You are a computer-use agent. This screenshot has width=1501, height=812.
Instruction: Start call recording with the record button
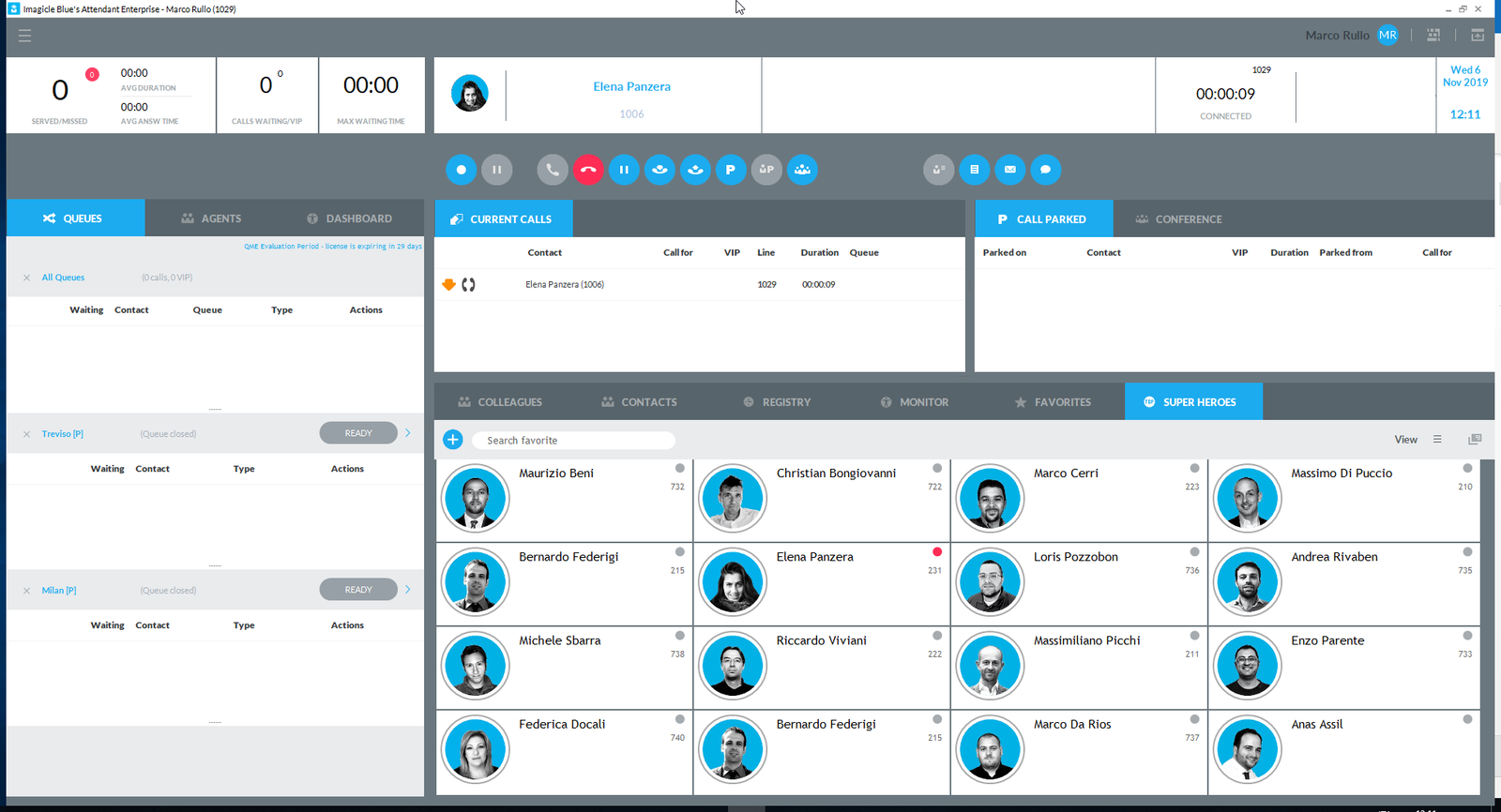point(461,170)
